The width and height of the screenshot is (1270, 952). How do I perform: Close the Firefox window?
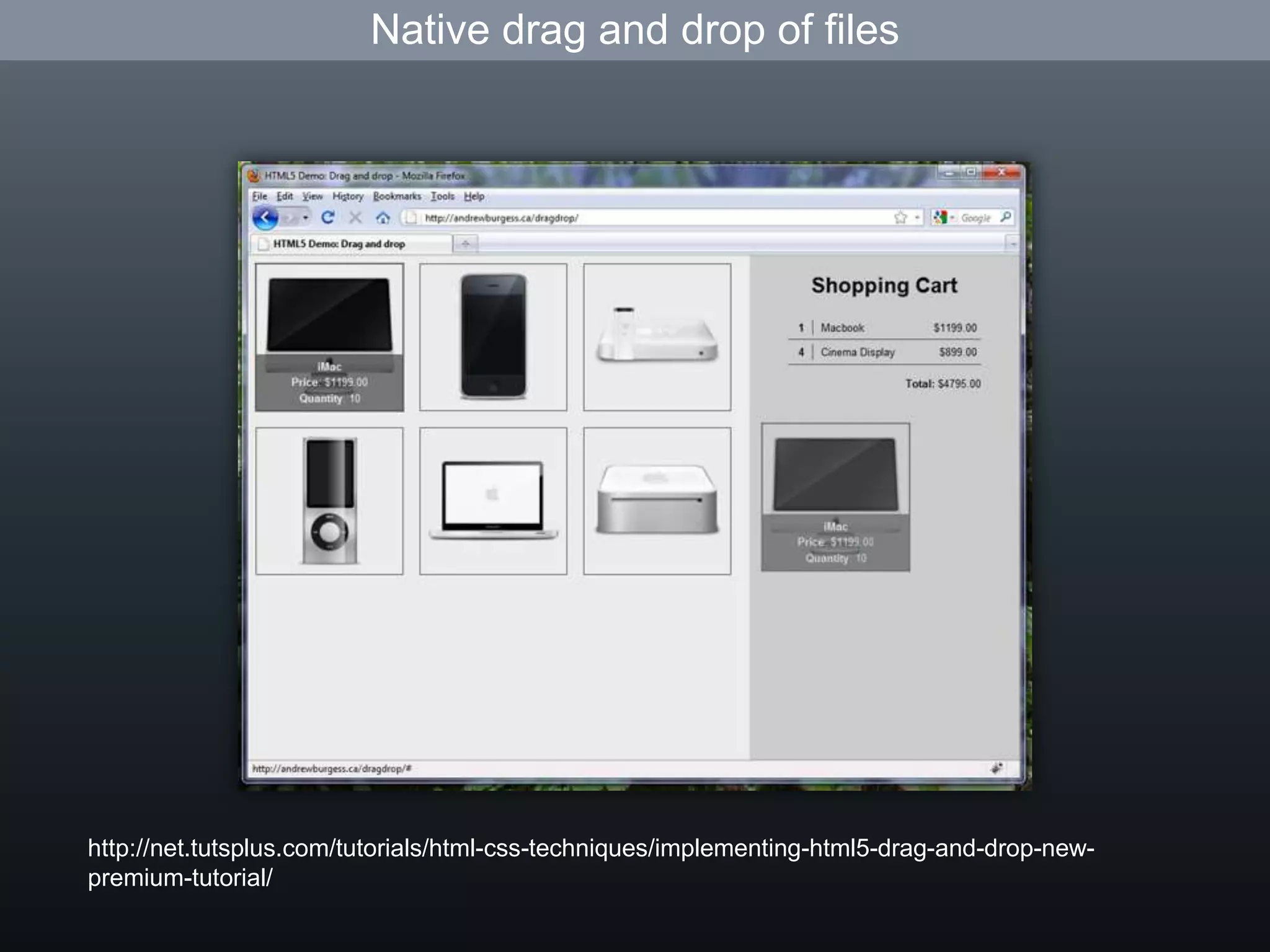pyautogui.click(x=1002, y=172)
